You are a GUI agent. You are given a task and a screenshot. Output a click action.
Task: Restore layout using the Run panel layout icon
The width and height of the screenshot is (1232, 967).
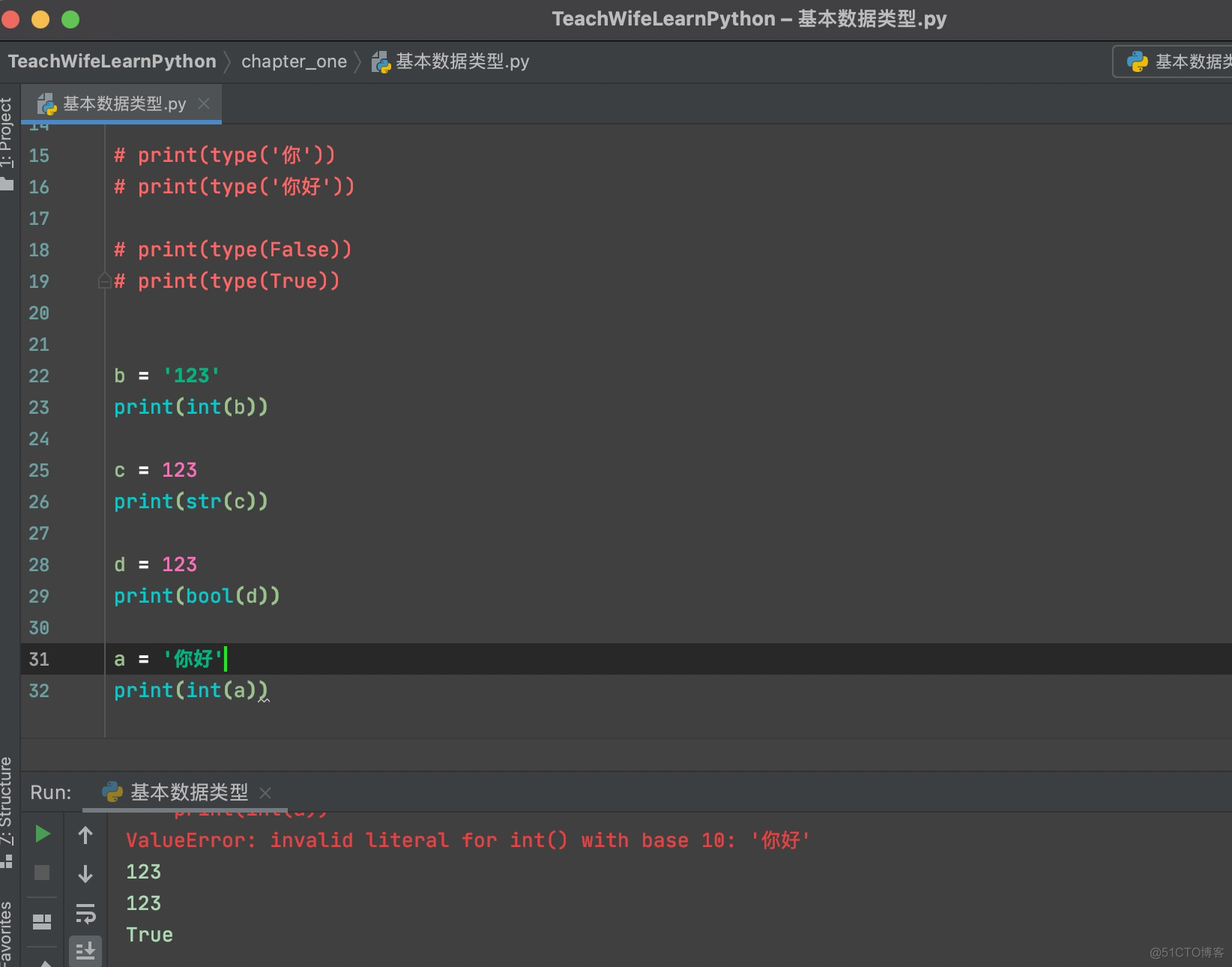click(42, 922)
